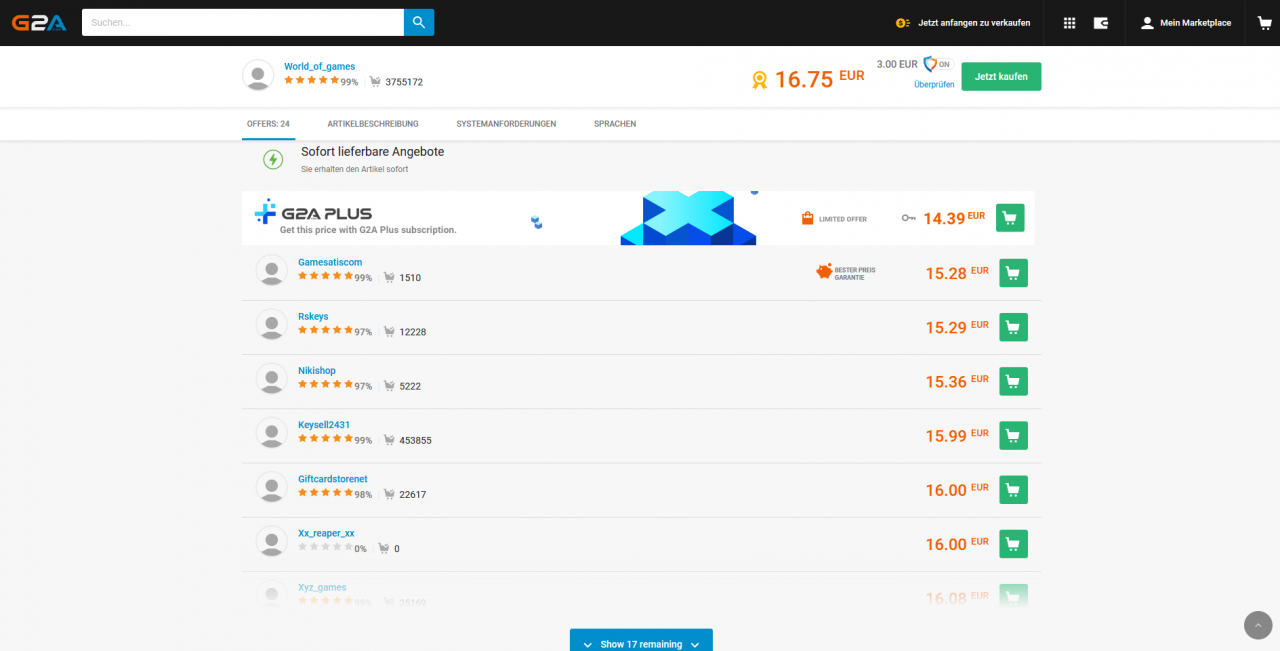Click the Jetzt kaufen button
Image resolution: width=1280 pixels, height=651 pixels.
[x=1001, y=77]
